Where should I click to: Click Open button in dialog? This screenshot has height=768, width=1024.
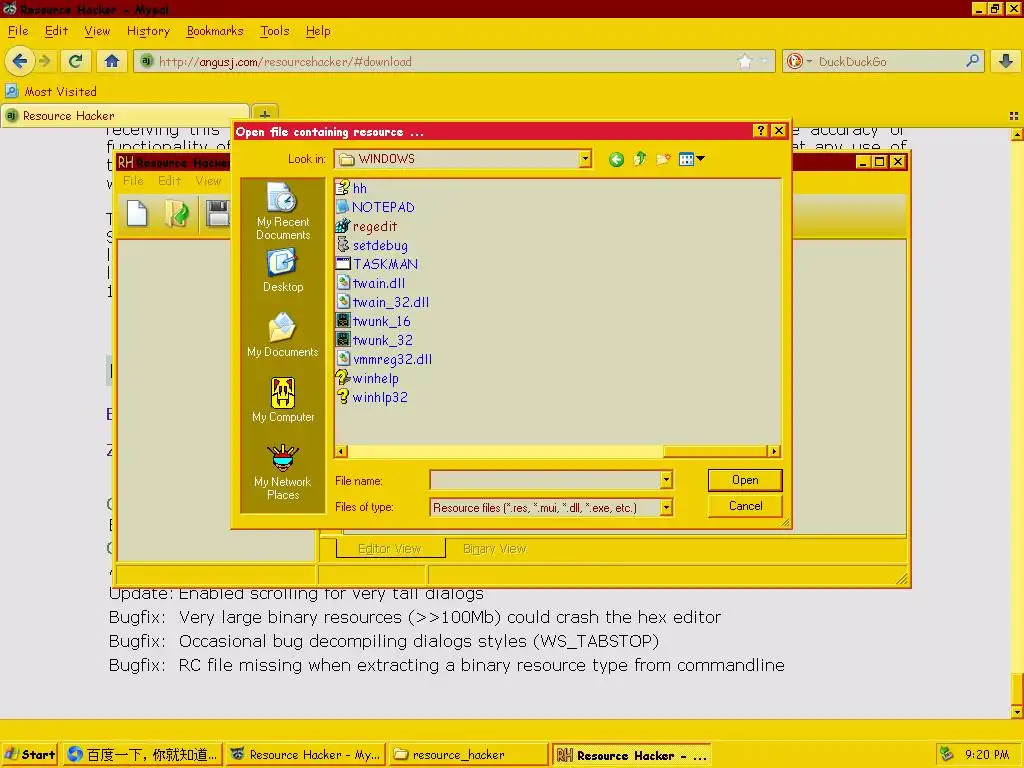744,480
